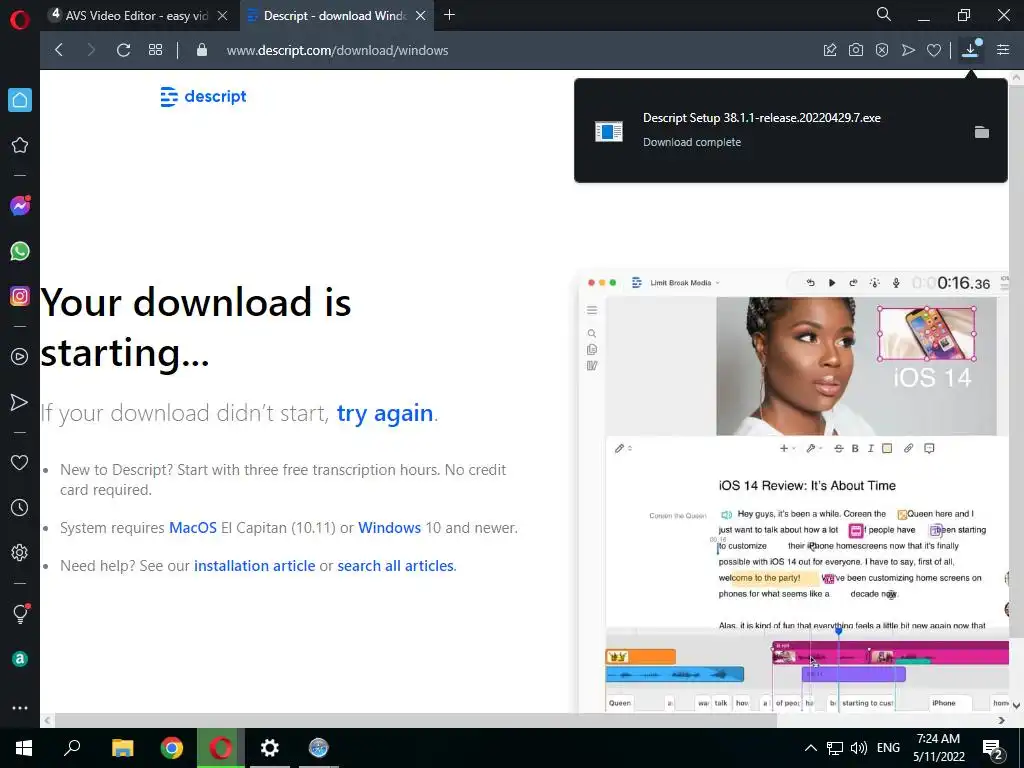
Task: Launch Chrome from taskbar
Action: click(172, 748)
